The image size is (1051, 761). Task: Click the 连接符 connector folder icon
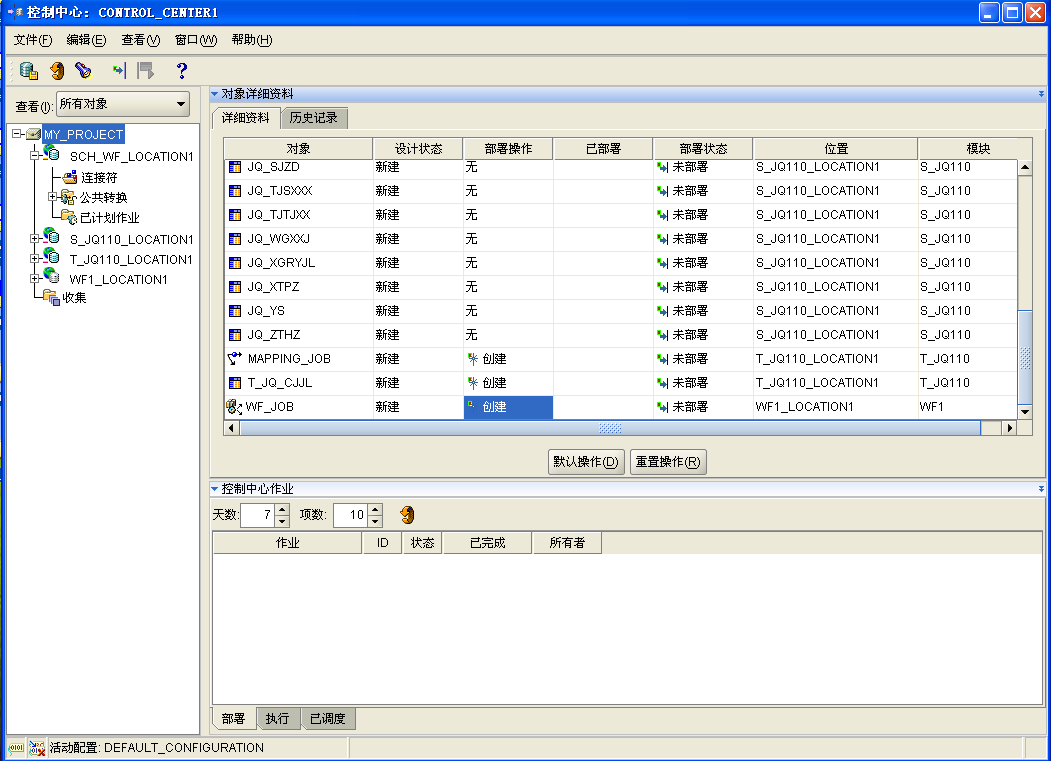(x=70, y=178)
